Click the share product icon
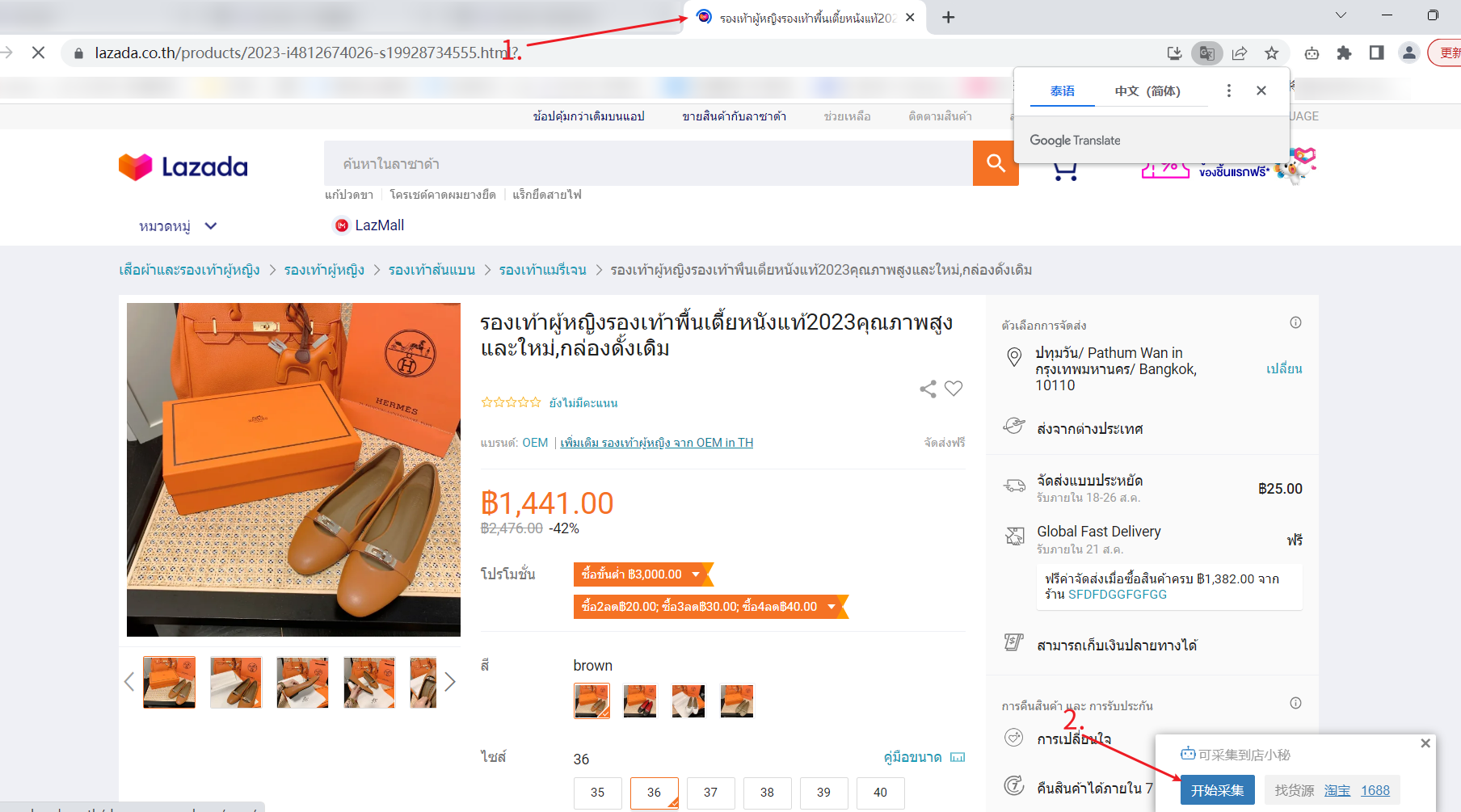The width and height of the screenshot is (1461, 812). [928, 389]
